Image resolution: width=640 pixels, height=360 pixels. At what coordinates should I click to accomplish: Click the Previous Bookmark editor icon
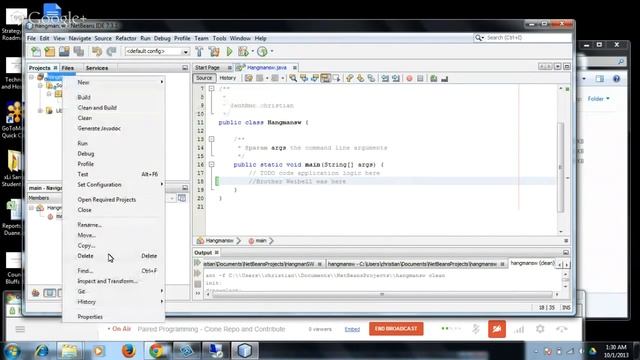(x=349, y=78)
